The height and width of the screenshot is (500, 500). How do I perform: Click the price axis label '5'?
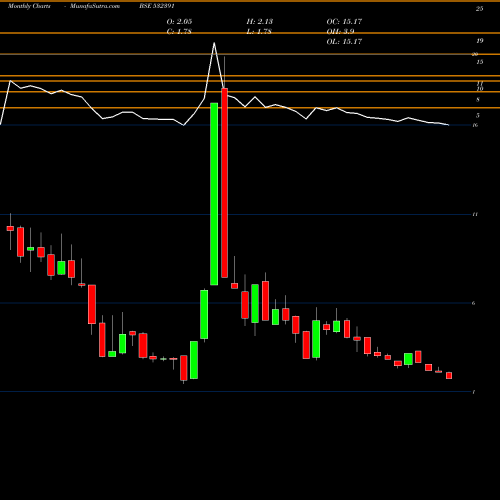pyautogui.click(x=478, y=115)
